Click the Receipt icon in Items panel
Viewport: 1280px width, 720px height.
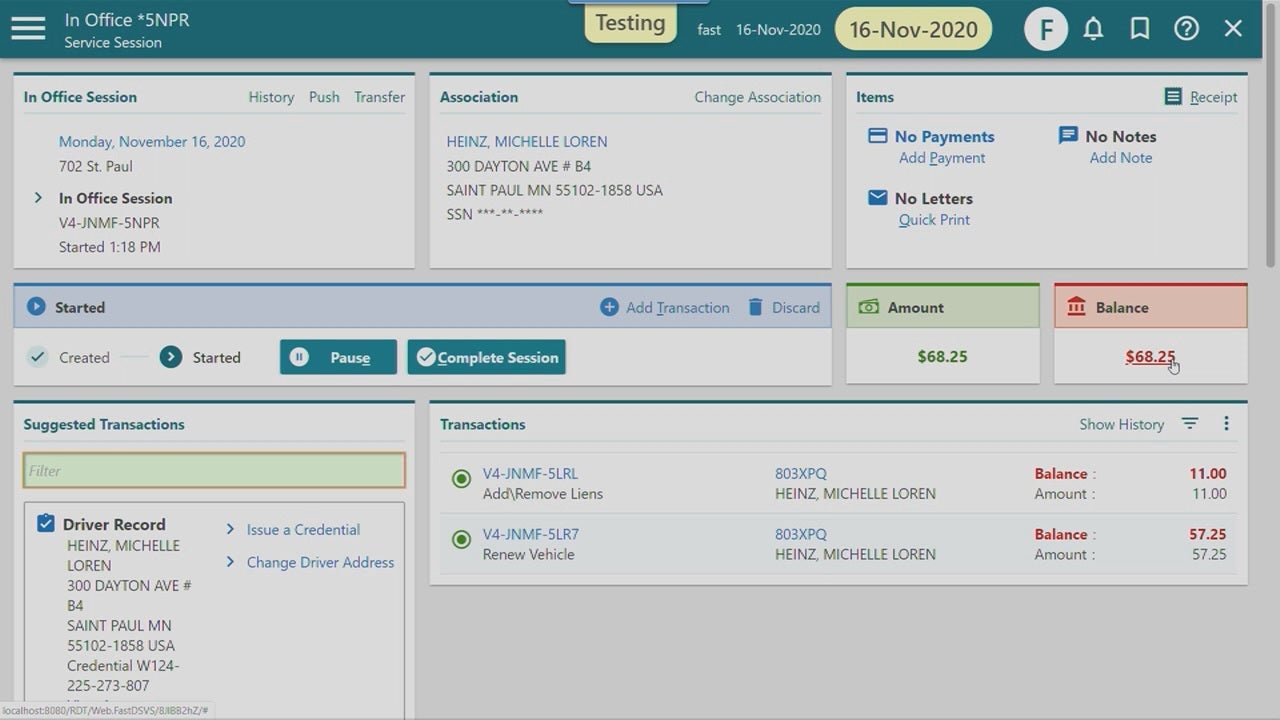coord(1173,97)
